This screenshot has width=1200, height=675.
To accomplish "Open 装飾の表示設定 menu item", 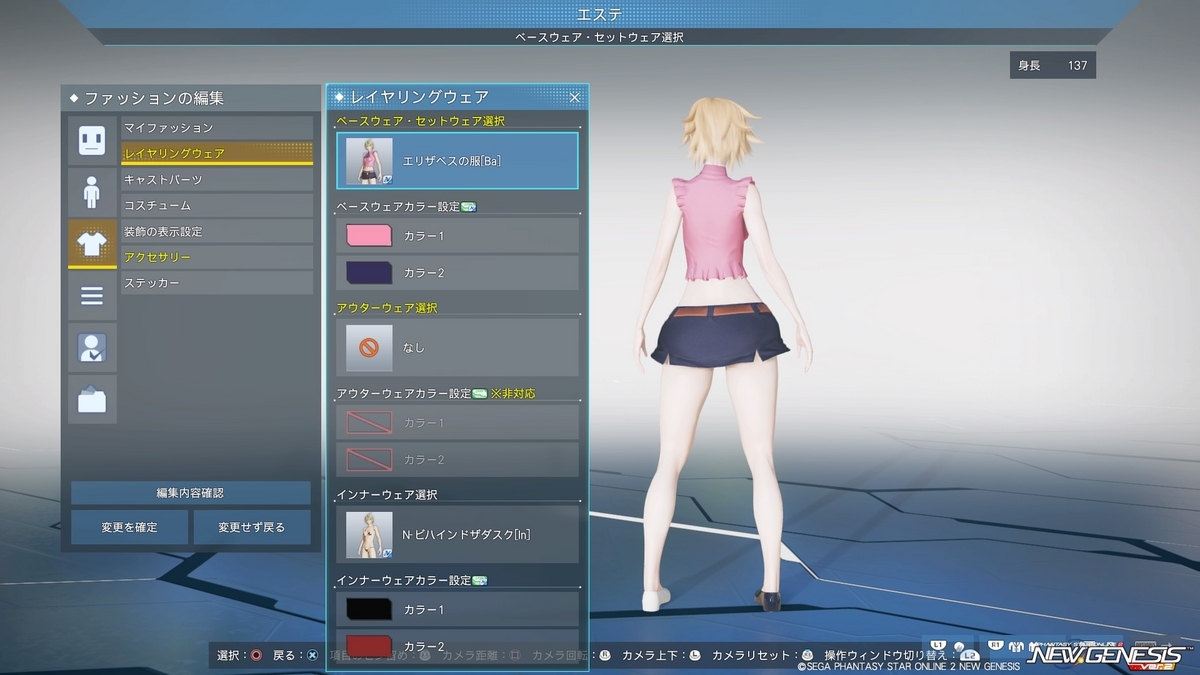I will tap(217, 232).
